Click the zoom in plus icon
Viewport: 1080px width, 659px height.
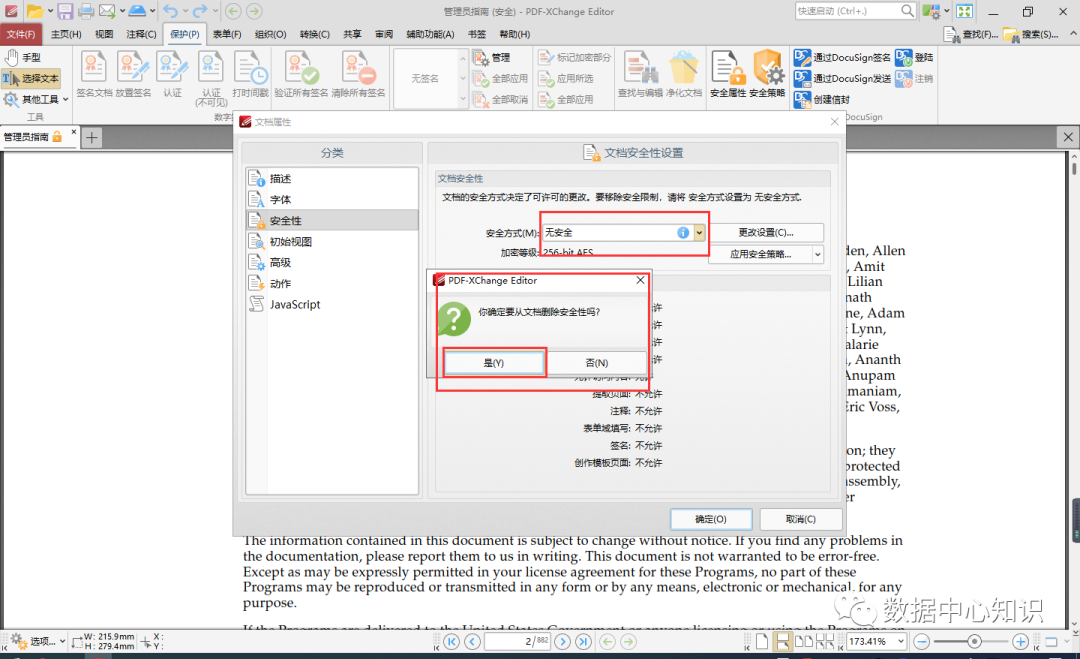[1021, 642]
